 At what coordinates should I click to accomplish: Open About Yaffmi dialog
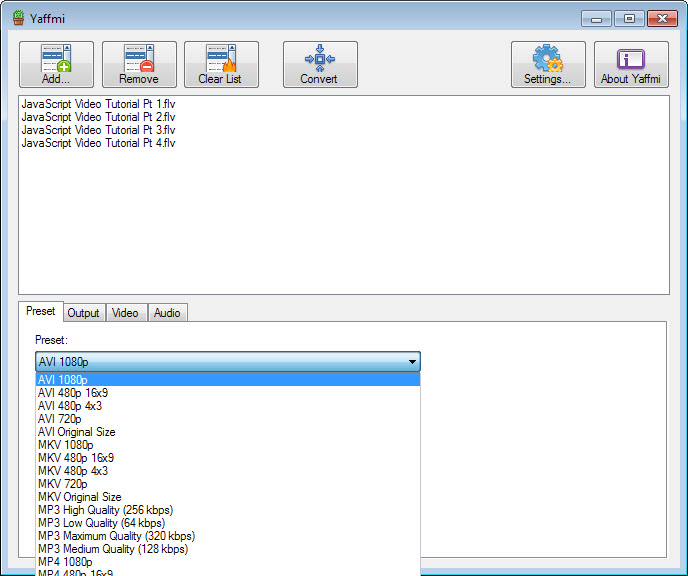[x=631, y=64]
